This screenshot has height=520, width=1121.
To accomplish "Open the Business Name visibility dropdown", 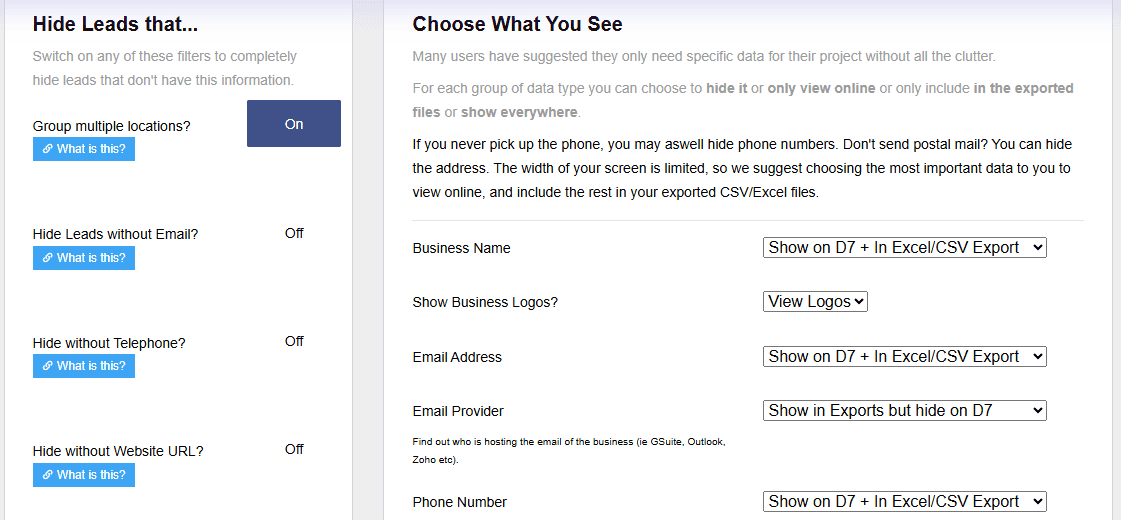I will point(904,247).
